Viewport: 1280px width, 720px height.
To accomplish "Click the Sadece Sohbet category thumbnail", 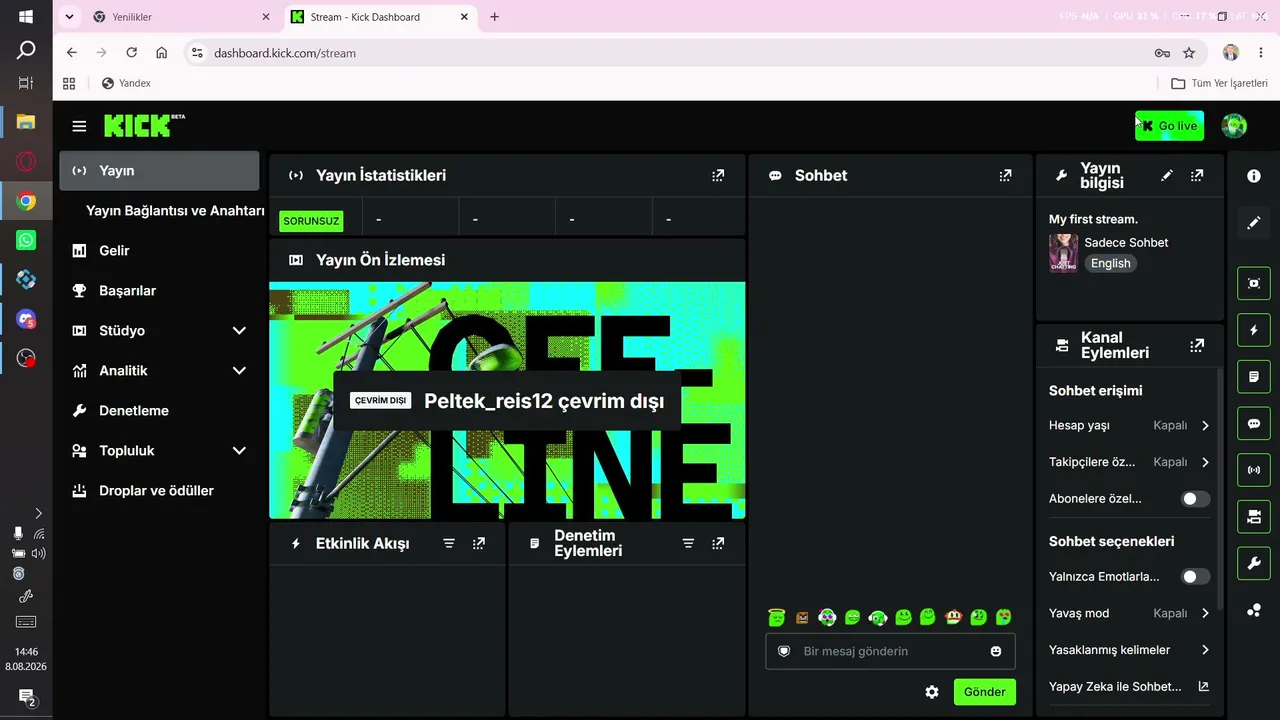I will point(1063,253).
